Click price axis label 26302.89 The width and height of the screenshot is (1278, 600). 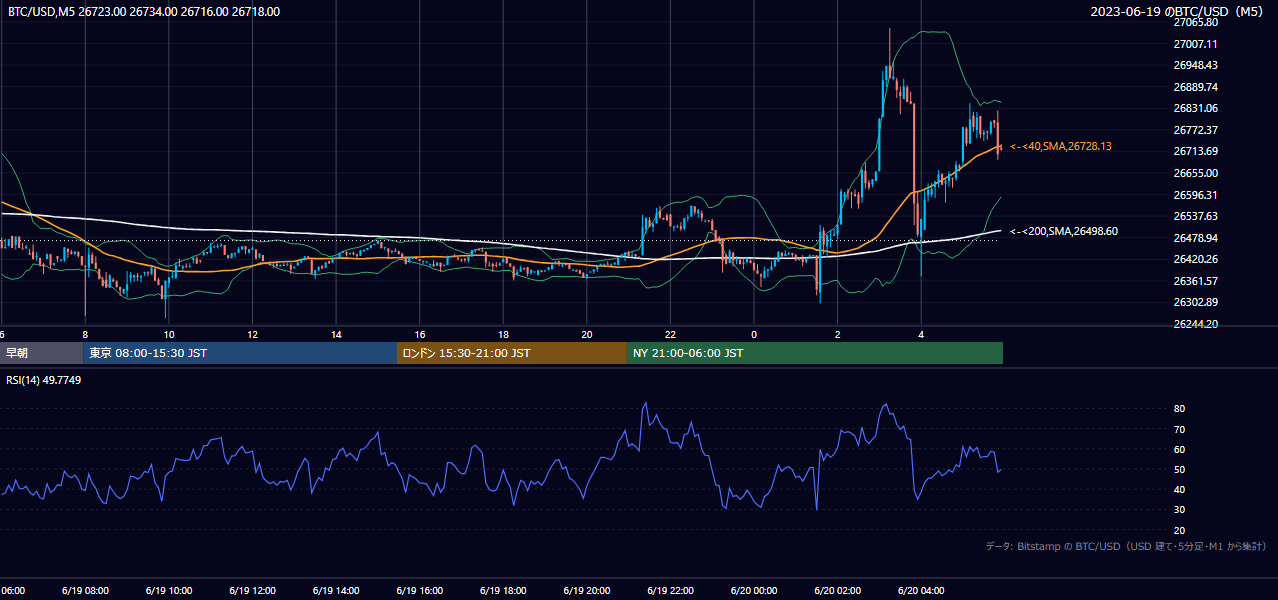click(1195, 302)
